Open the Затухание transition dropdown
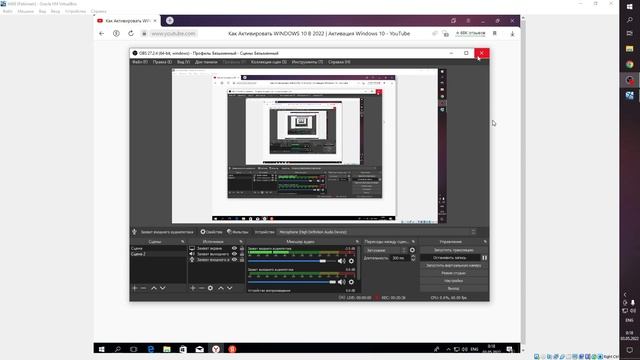 pos(386,250)
